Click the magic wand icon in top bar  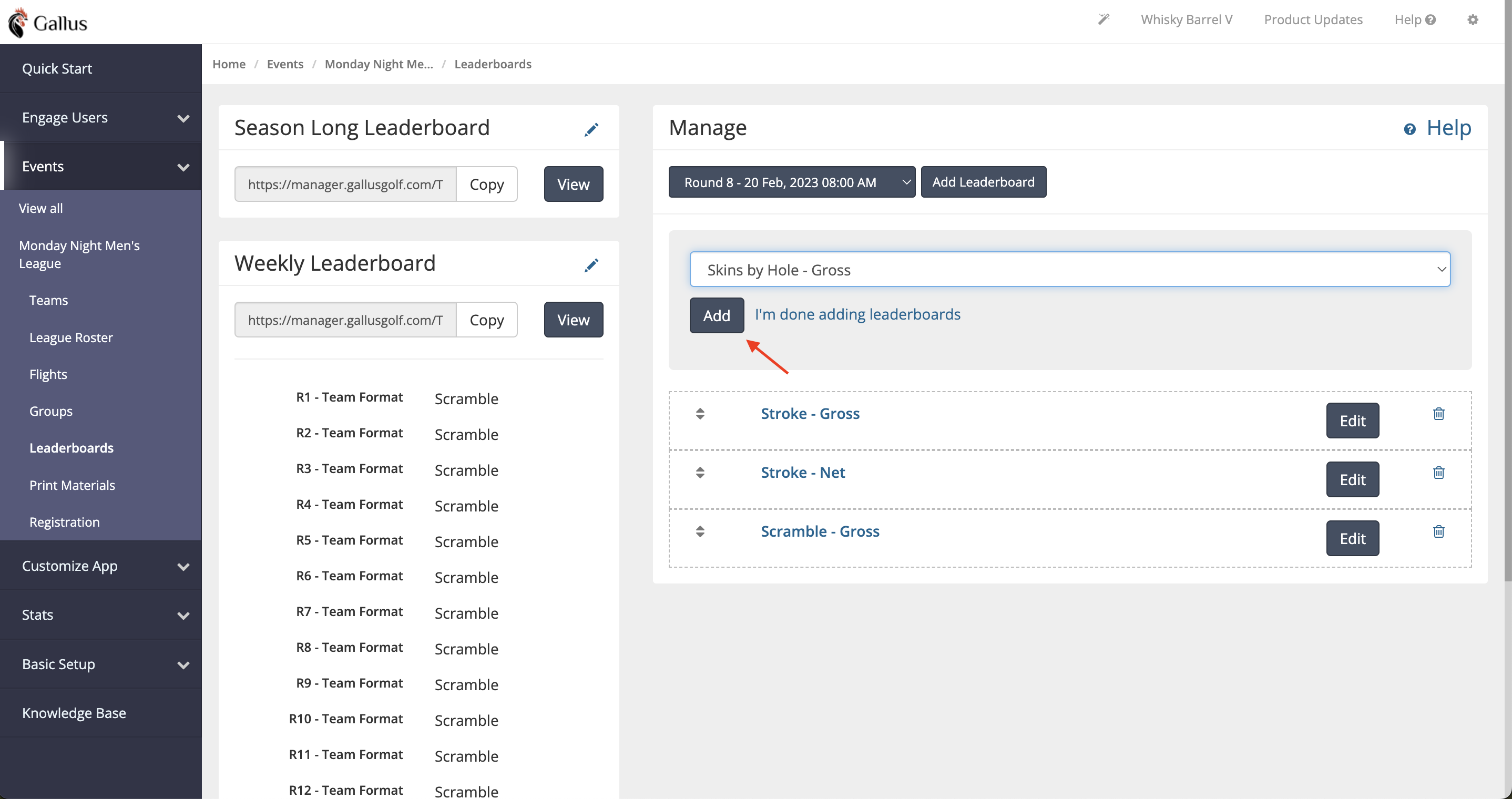point(1104,19)
